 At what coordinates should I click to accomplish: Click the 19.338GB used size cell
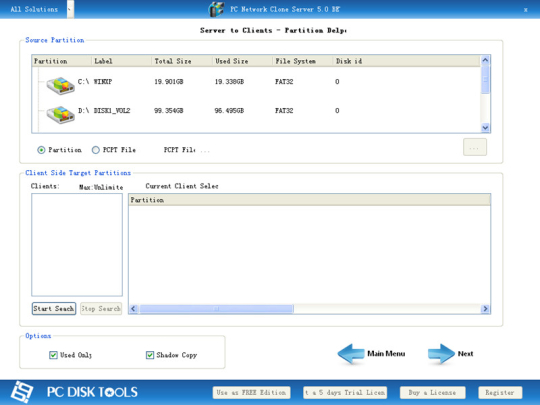pyautogui.click(x=229, y=82)
